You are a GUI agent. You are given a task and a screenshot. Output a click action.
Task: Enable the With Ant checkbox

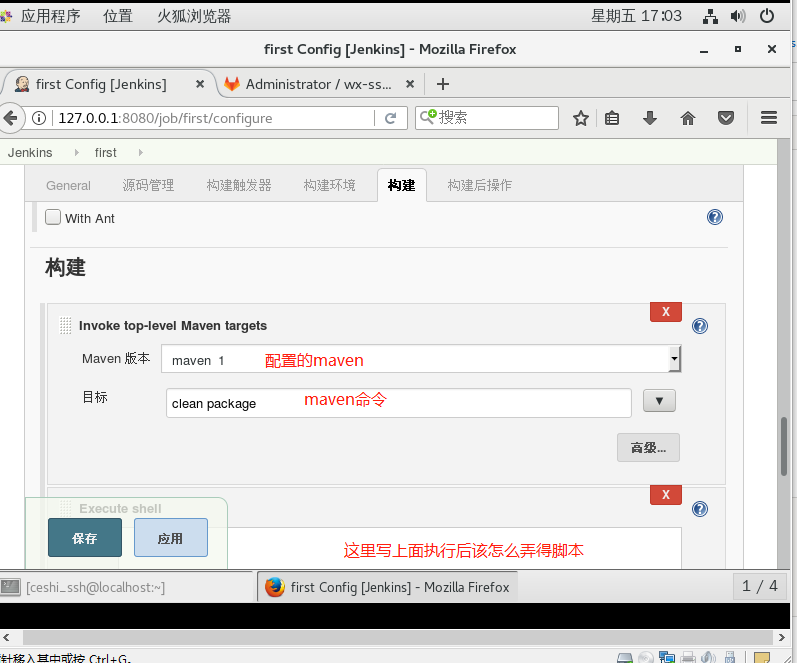53,217
